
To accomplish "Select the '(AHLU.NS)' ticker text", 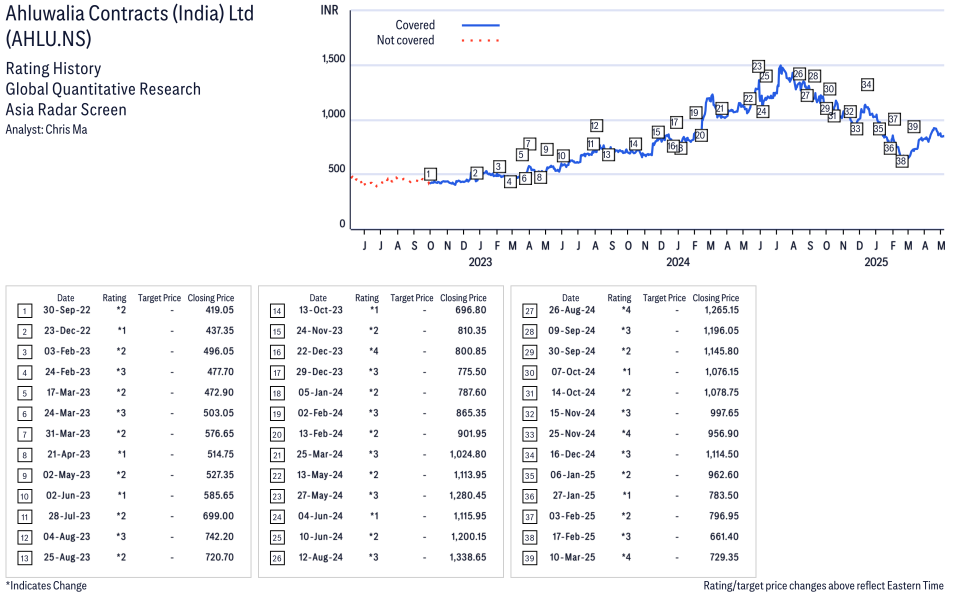I will [x=49, y=39].
